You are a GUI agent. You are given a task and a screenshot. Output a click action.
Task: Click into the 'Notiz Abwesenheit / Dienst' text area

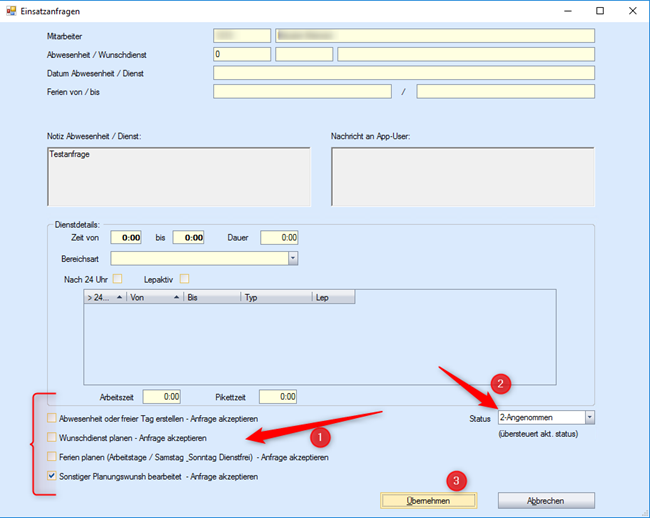(177, 176)
